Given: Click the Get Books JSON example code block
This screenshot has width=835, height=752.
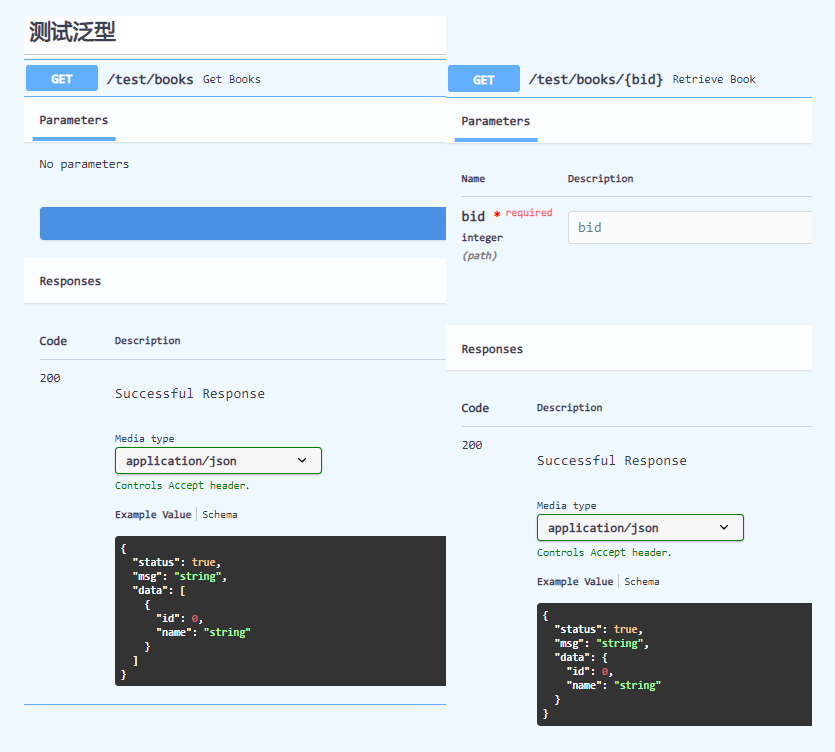Looking at the screenshot, I should [280, 610].
